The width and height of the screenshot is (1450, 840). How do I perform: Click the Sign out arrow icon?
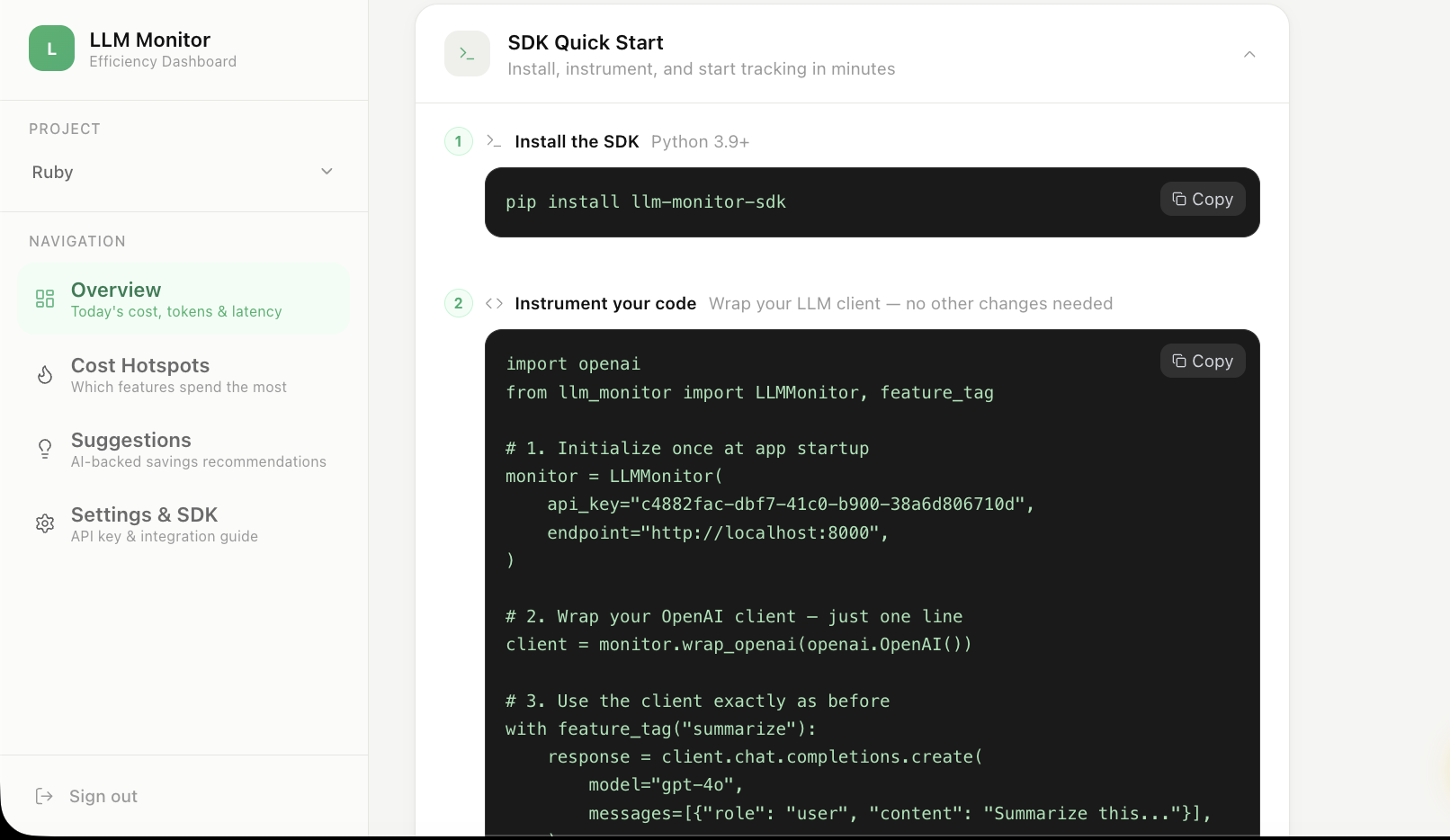44,796
